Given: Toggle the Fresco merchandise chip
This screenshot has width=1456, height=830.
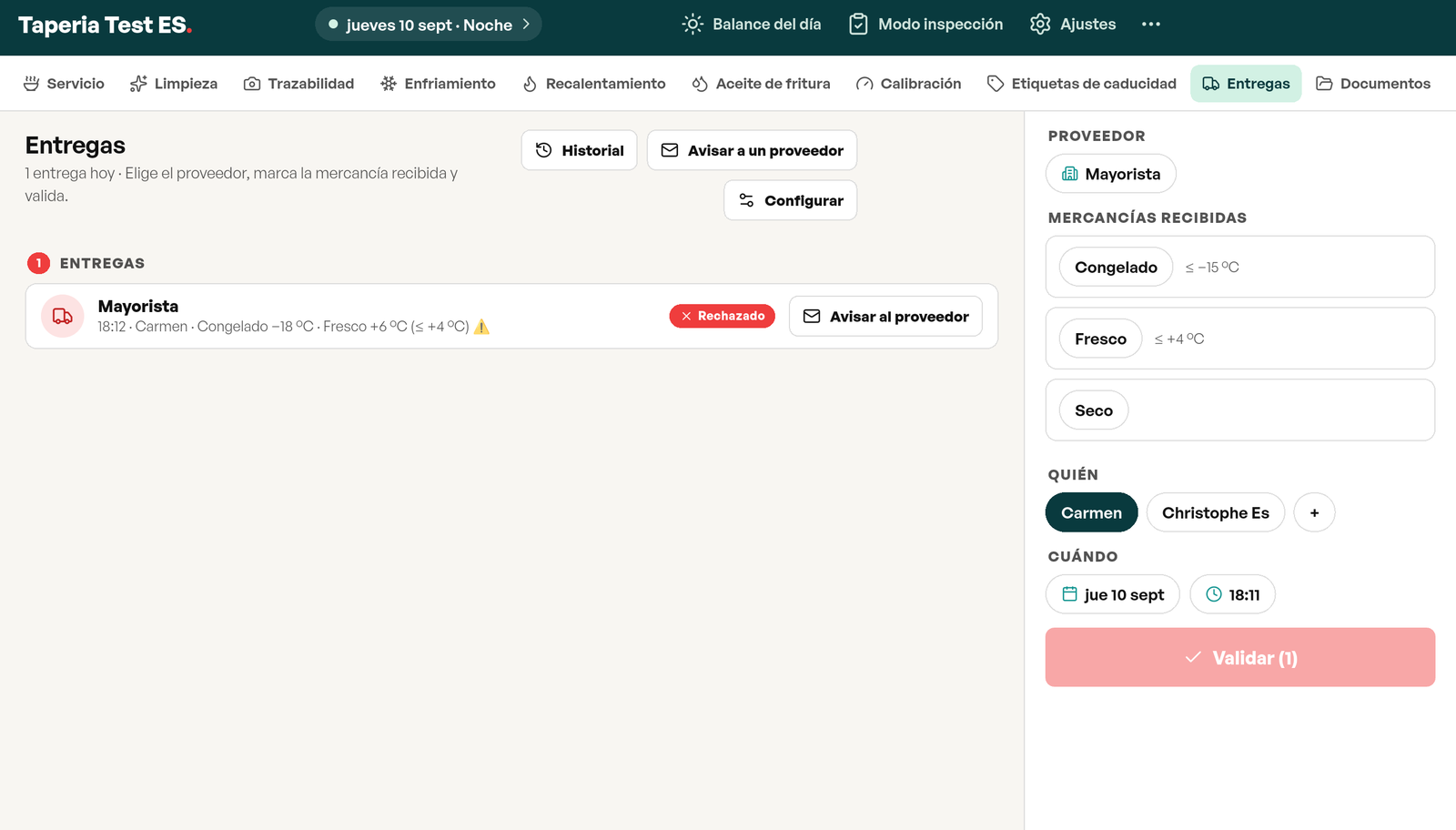Looking at the screenshot, I should (x=1100, y=339).
